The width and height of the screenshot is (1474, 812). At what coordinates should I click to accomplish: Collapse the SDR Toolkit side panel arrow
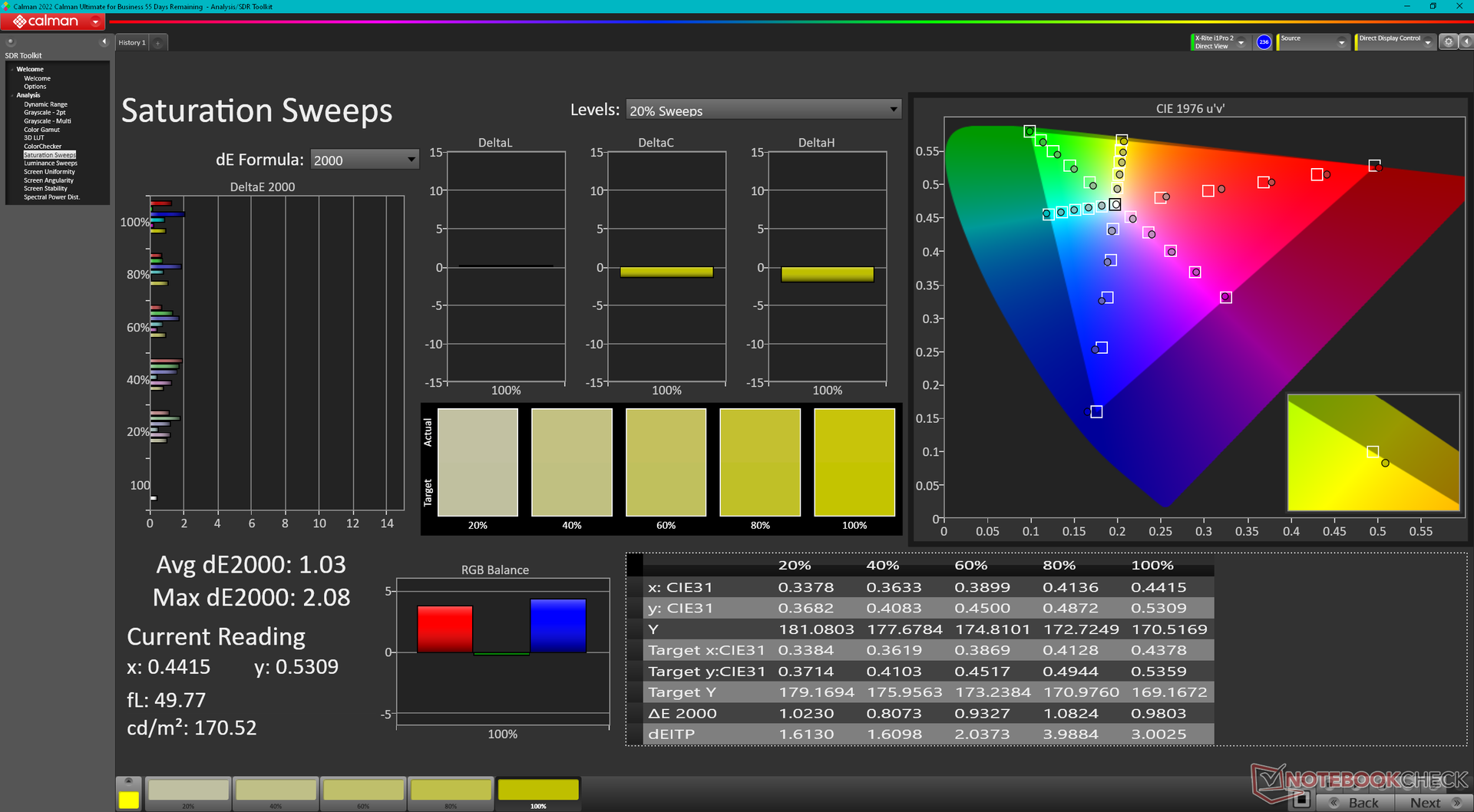click(x=104, y=41)
